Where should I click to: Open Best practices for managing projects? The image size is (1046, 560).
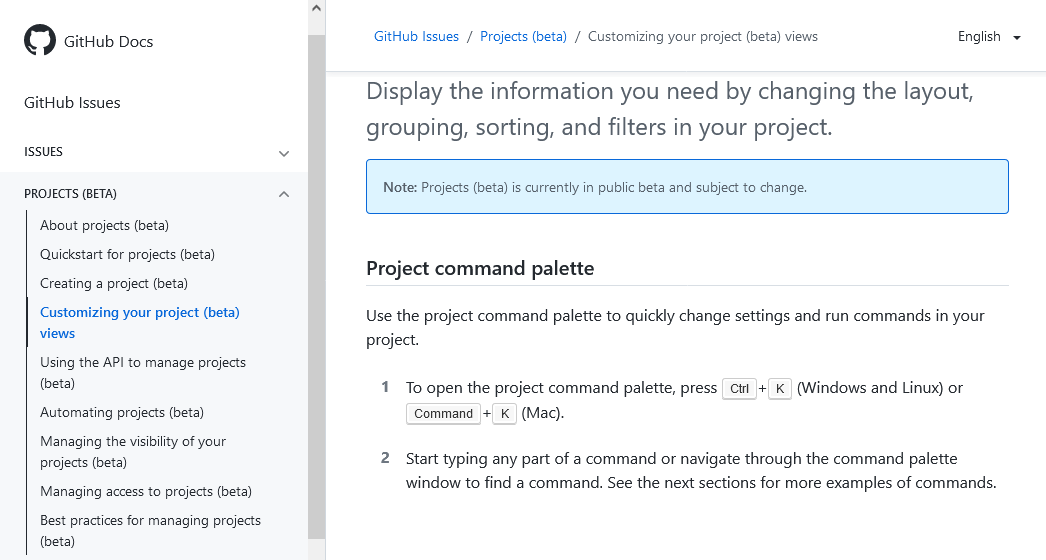[150, 531]
